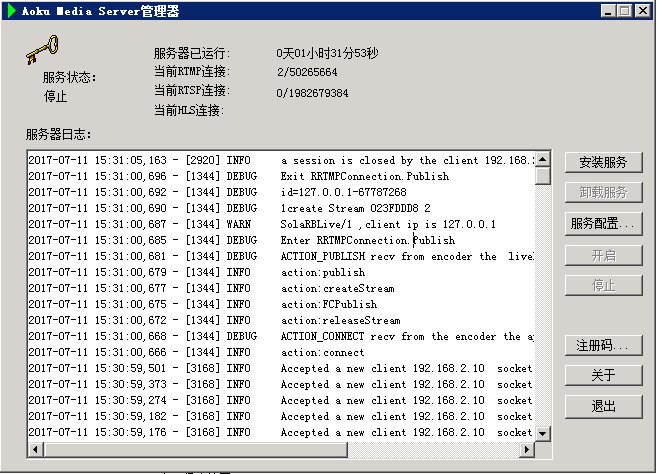Select log line 'ACTION_PUBLISH recv from encoder'
Screen dimensions: 658x474
coord(281,256)
